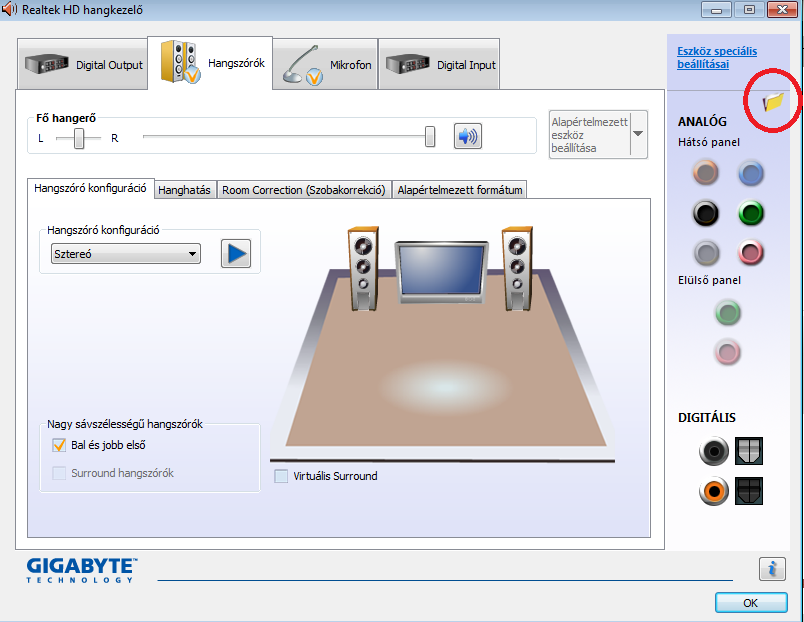Open the Hanghatás tab

[x=185, y=190]
